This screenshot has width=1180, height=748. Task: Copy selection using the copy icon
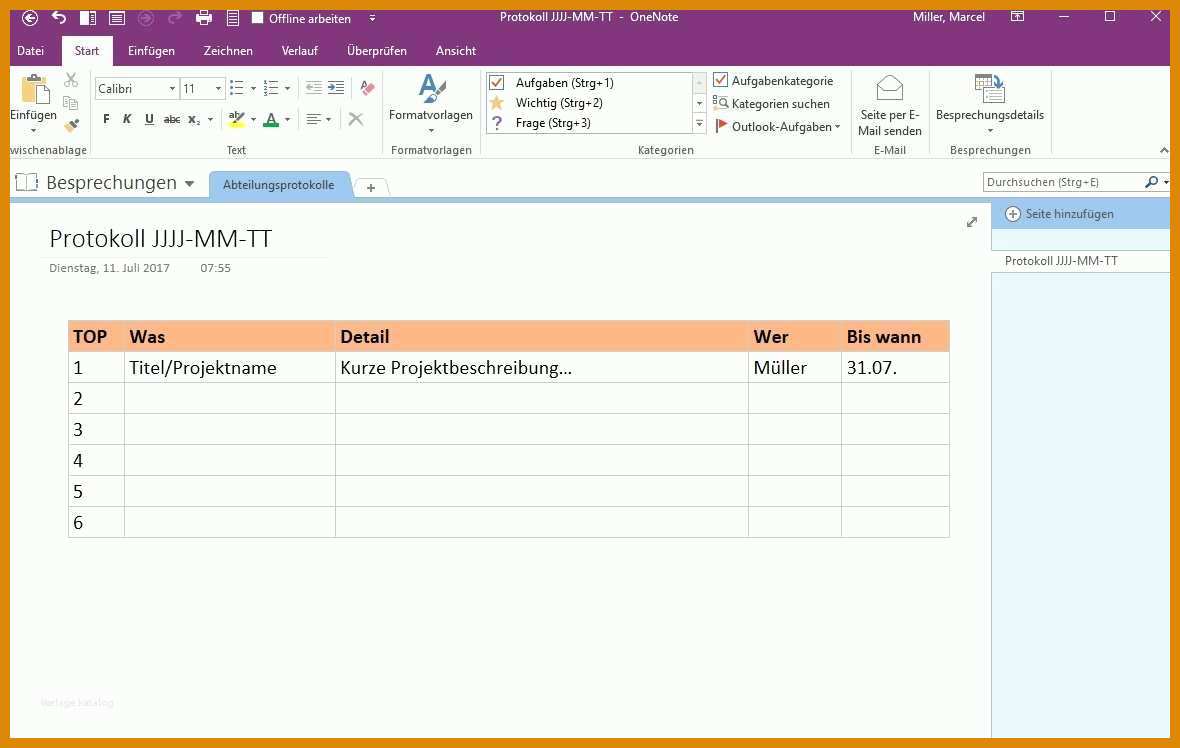pos(71,103)
